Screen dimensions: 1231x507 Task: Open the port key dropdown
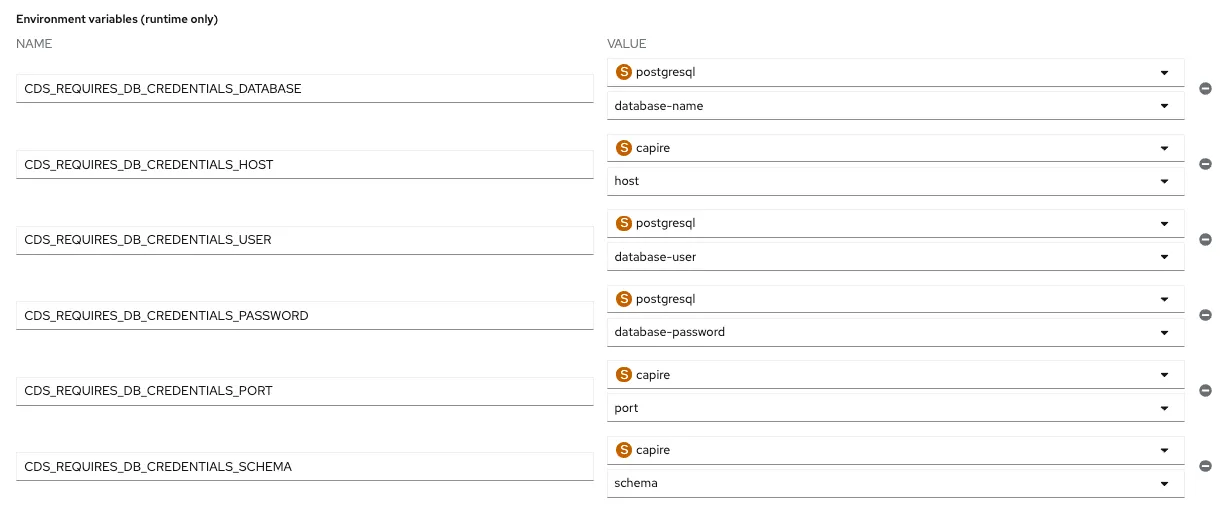click(895, 408)
